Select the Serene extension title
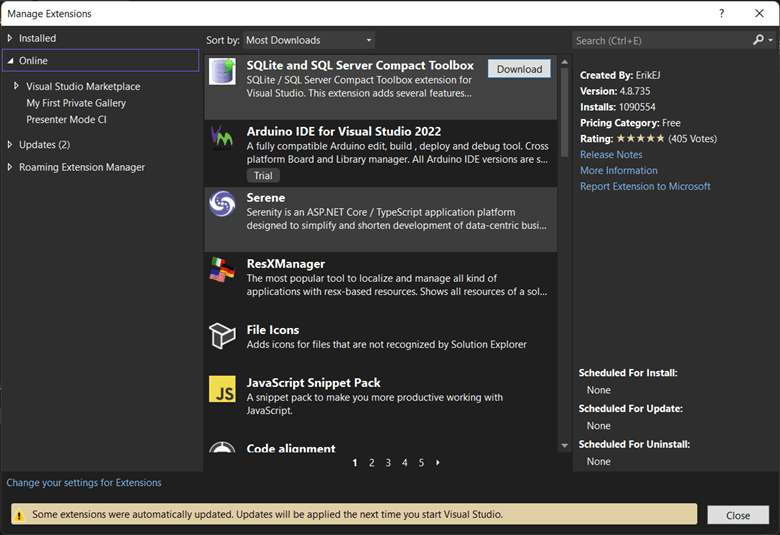Screen dimensions: 780x535 (x=266, y=198)
